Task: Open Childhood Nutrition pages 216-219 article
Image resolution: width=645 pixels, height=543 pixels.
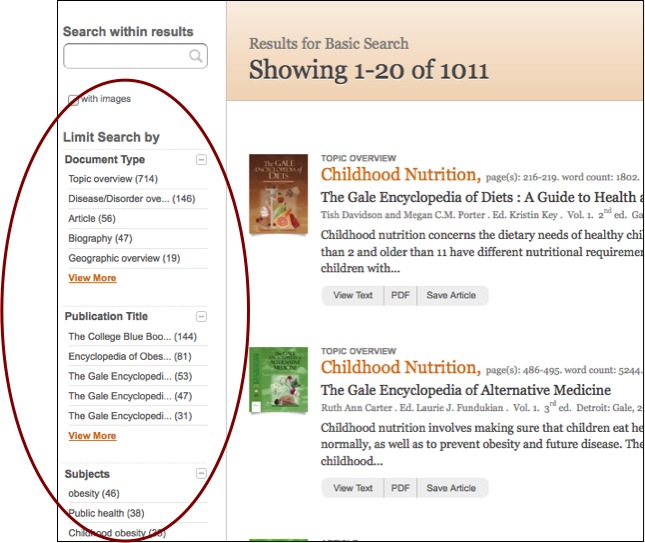Action: point(401,174)
